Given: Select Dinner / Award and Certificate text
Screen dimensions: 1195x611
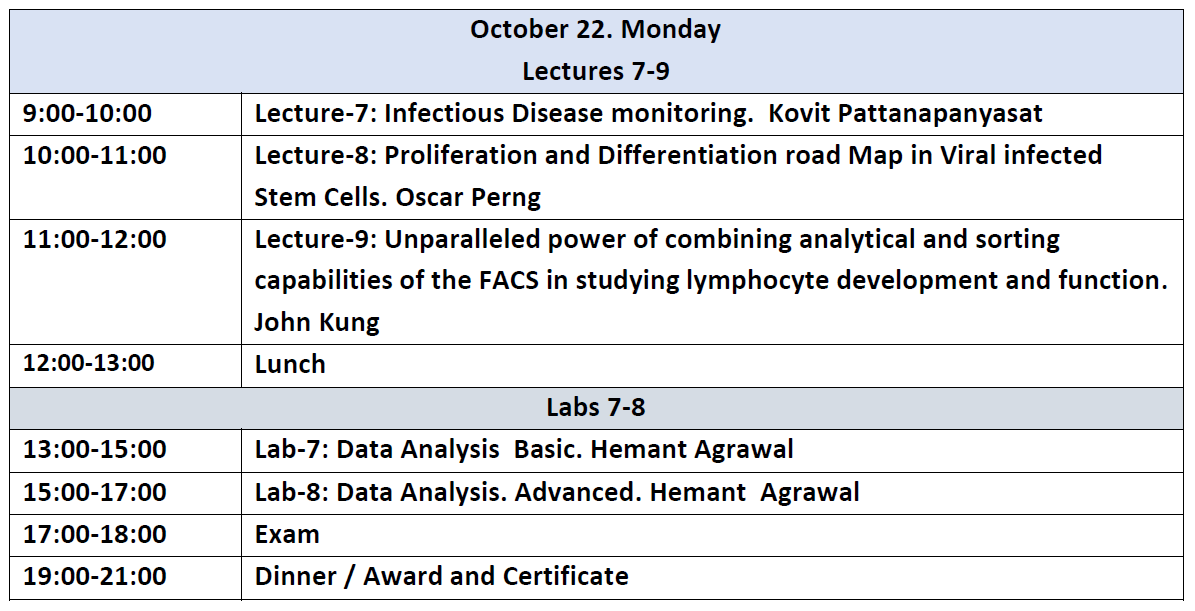Looking at the screenshot, I should [441, 577].
